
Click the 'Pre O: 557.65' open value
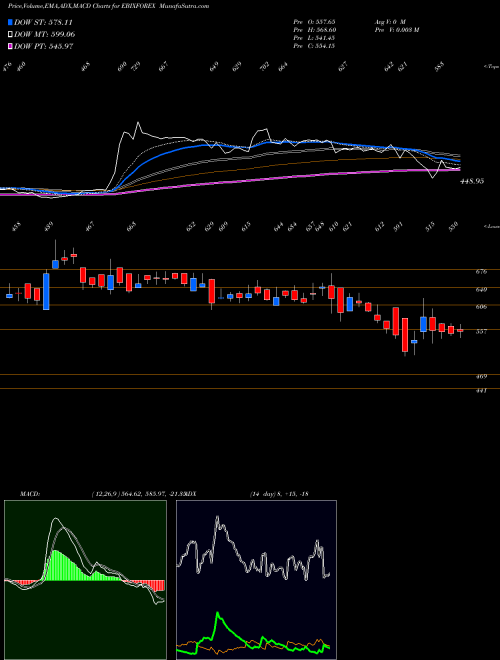(314, 22)
